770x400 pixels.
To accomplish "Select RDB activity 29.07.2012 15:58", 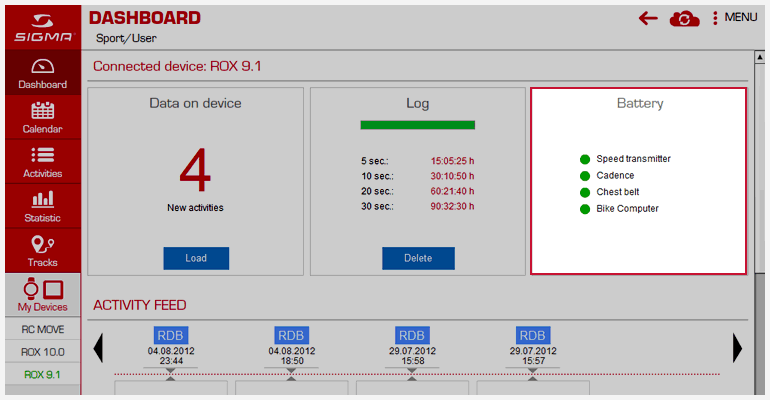I will tap(412, 347).
